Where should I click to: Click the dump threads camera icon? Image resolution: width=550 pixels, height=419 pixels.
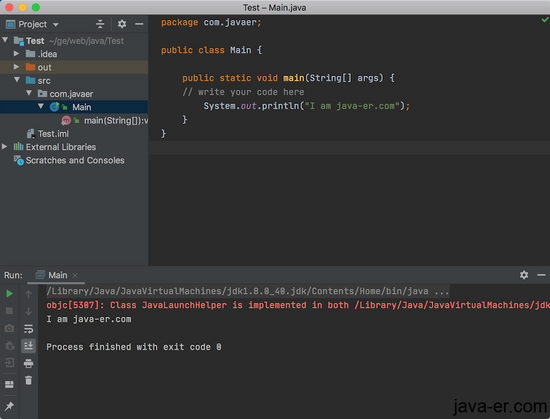9,328
